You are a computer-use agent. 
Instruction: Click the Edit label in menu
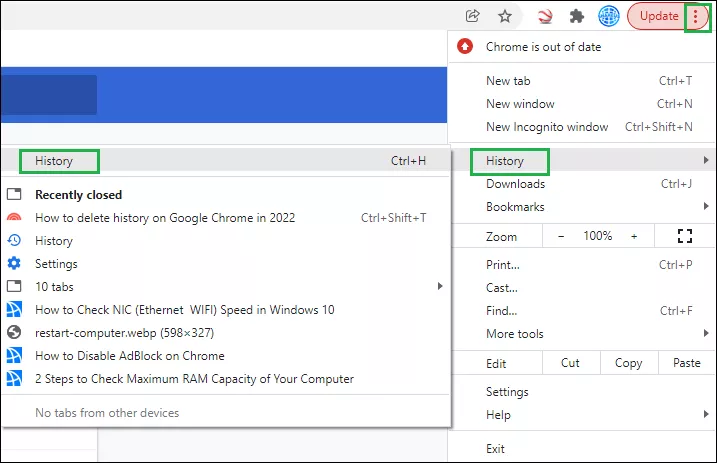click(496, 364)
